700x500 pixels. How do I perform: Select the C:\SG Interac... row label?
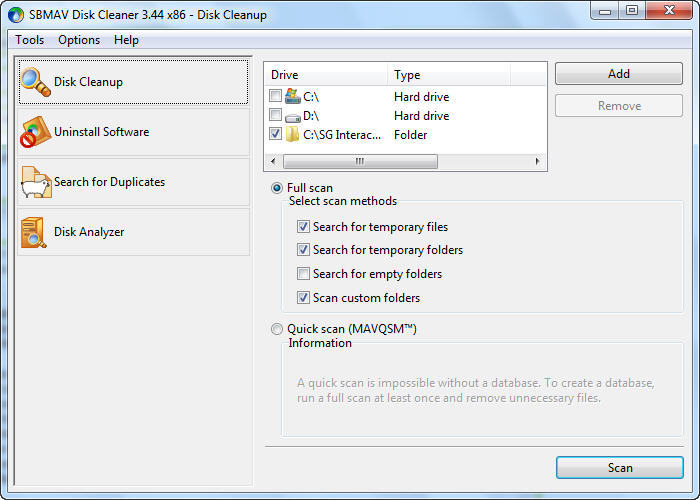pos(342,135)
